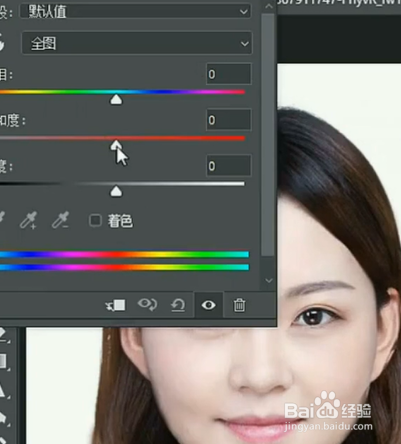Click the hue value input field

(x=228, y=74)
